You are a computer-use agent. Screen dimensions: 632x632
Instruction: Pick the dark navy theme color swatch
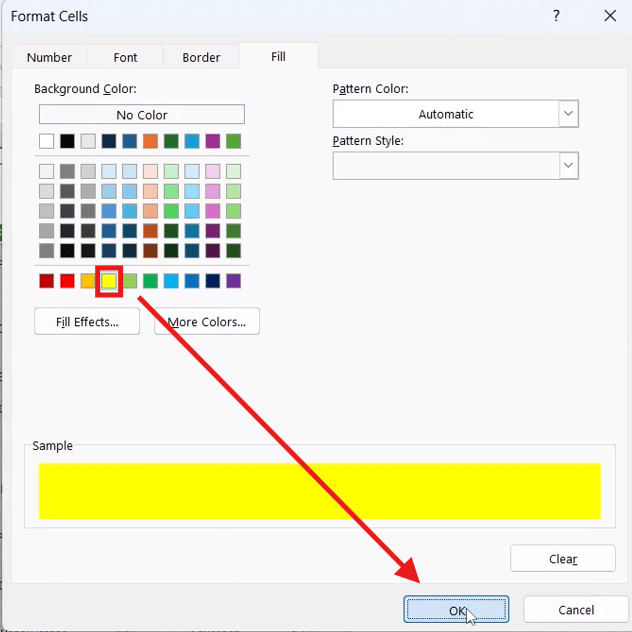pos(109,141)
